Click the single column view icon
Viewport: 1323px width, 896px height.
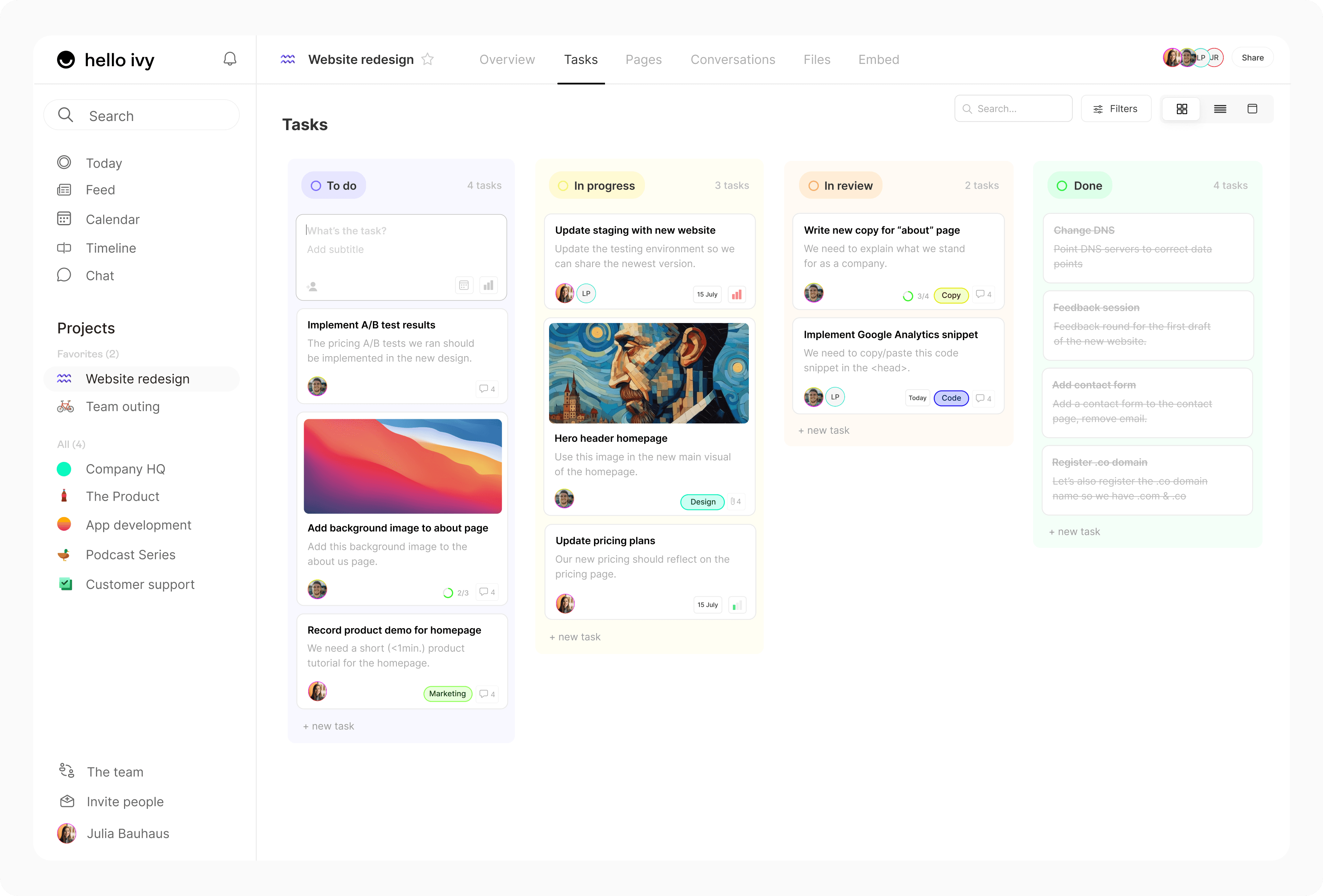pyautogui.click(x=1252, y=108)
